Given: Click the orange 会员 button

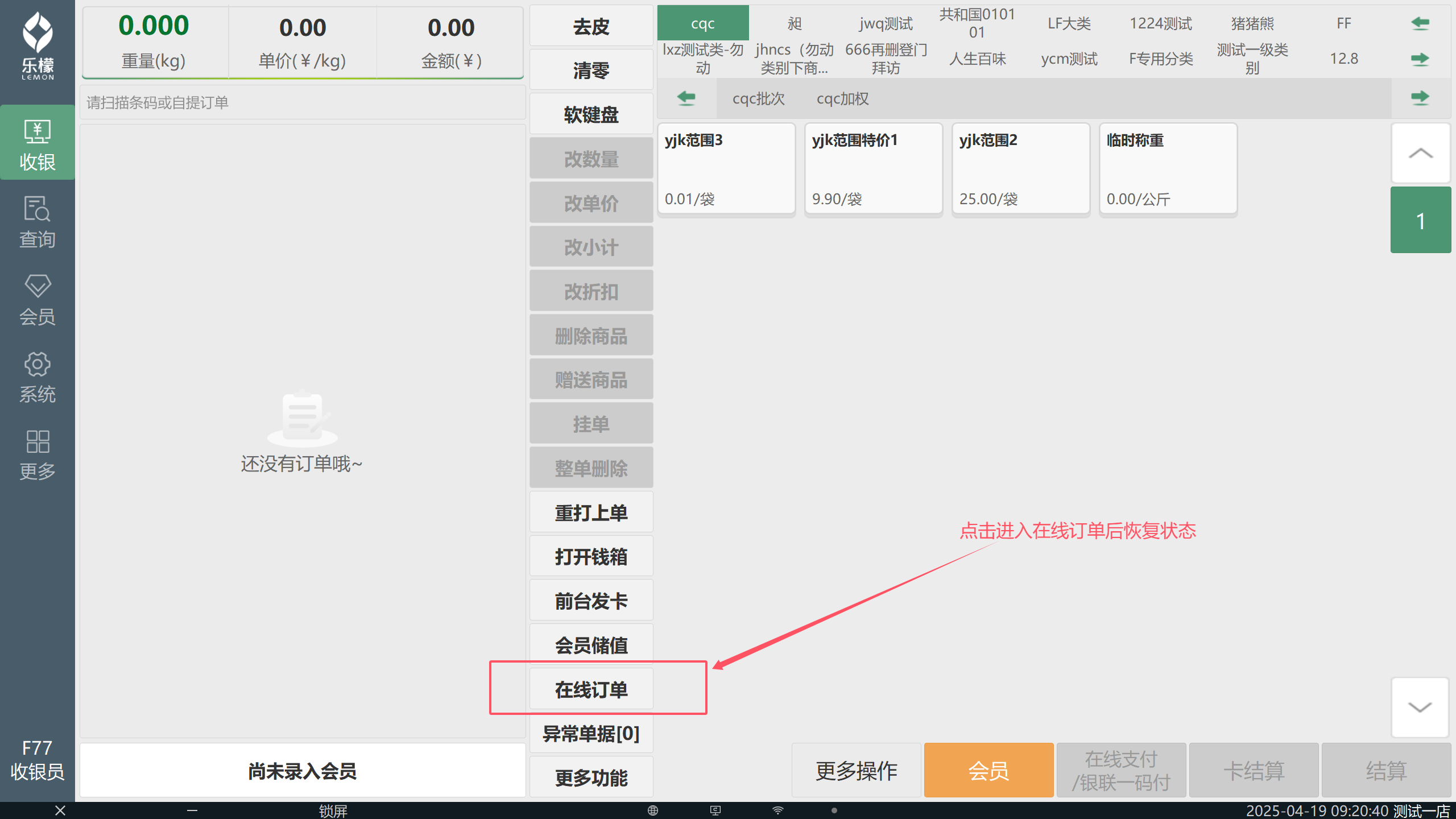Looking at the screenshot, I should [989, 770].
